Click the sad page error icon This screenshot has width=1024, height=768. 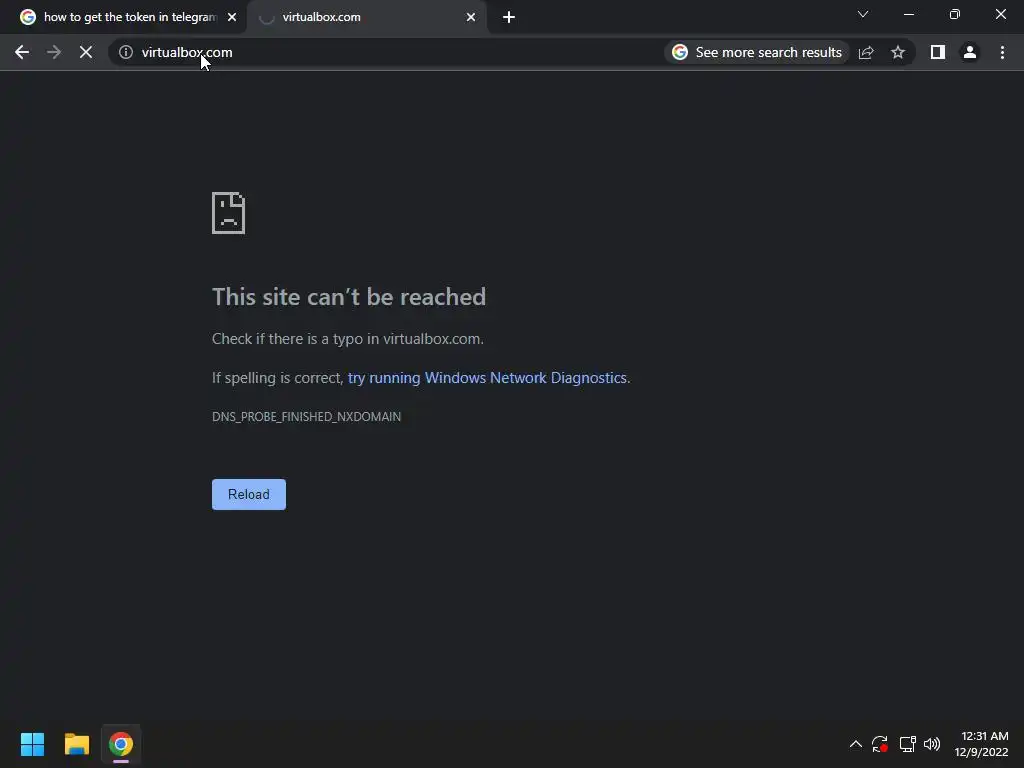[x=229, y=213]
